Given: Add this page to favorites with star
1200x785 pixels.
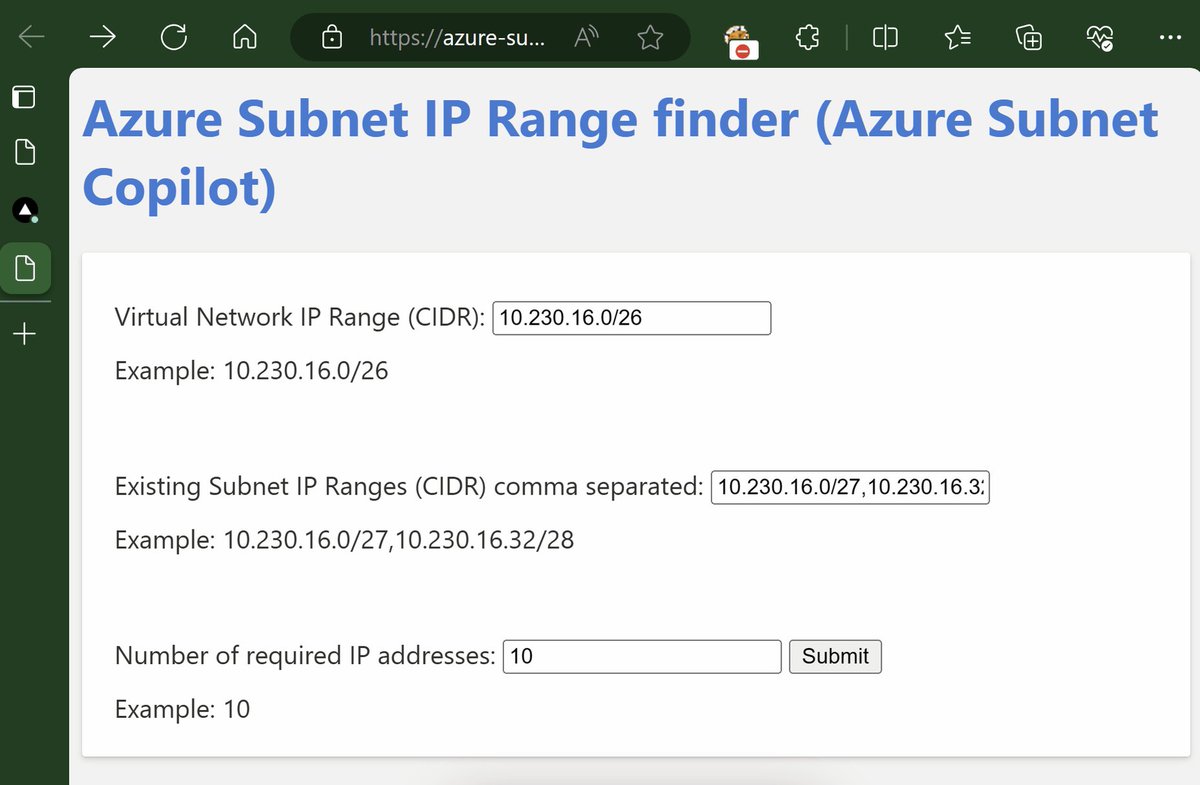Looking at the screenshot, I should point(650,38).
